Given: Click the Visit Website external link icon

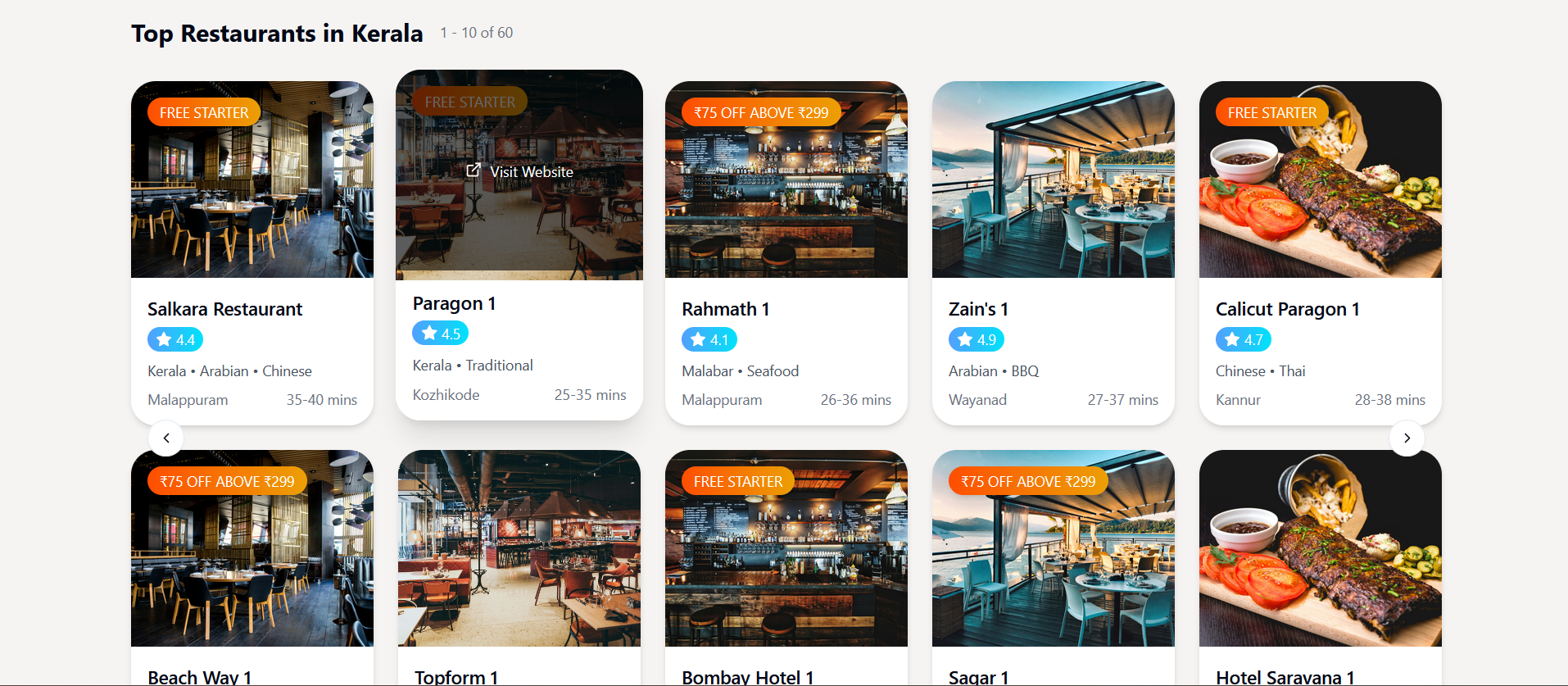Looking at the screenshot, I should click(x=474, y=170).
